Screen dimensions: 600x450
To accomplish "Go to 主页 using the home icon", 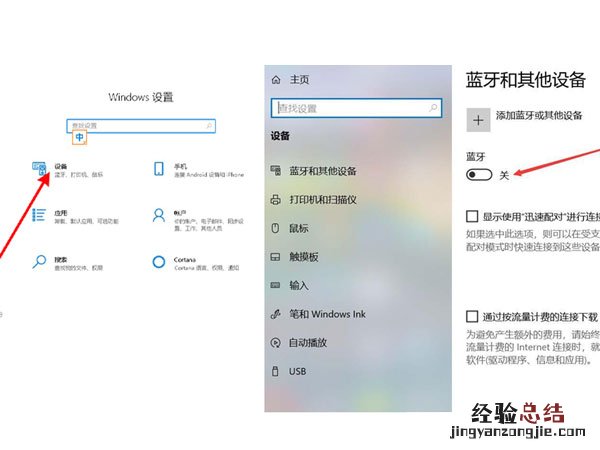I will [x=276, y=80].
